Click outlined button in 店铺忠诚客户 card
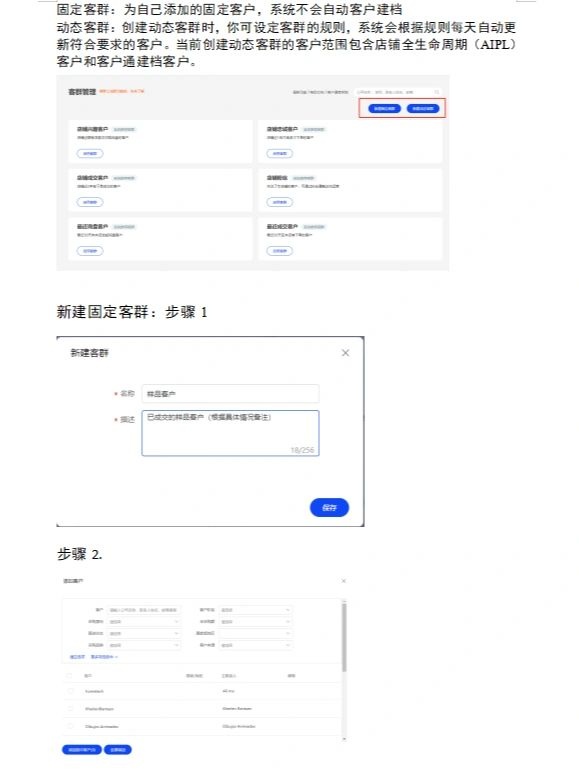 (280, 154)
